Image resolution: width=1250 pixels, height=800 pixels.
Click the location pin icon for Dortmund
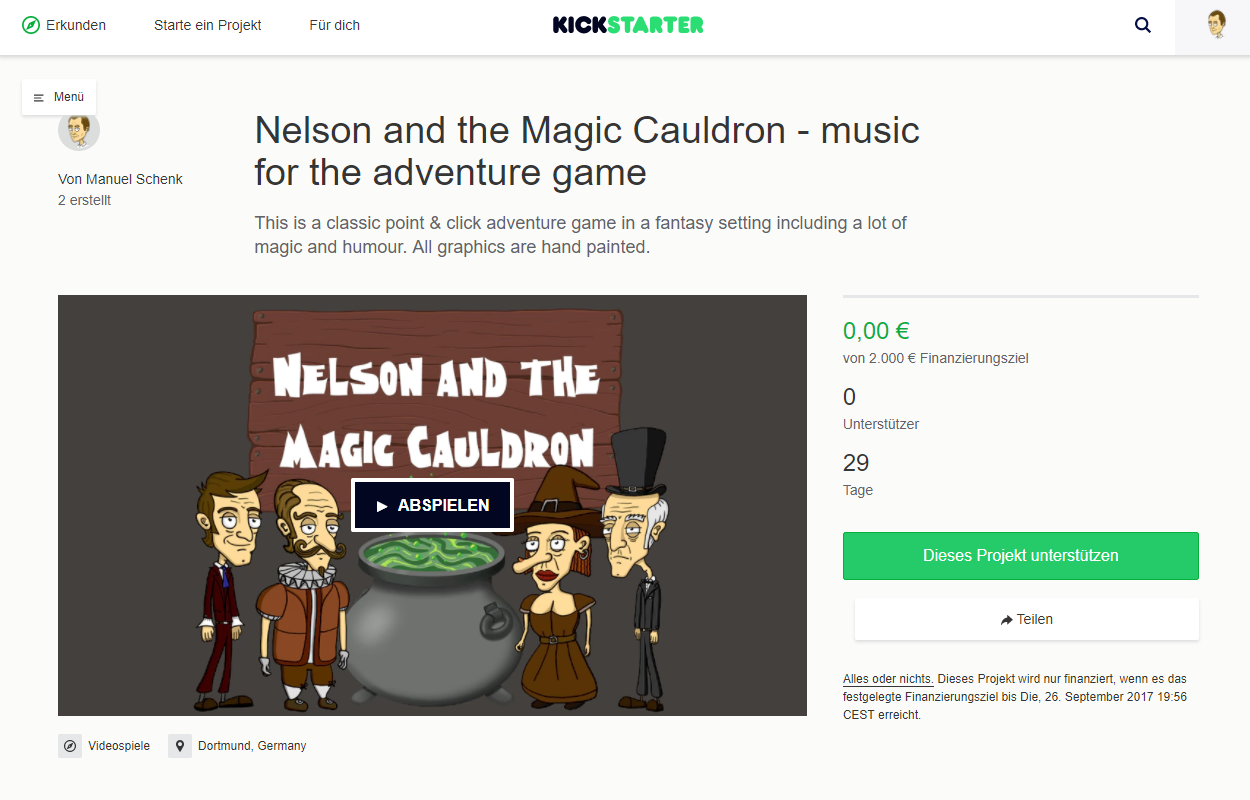coord(180,746)
